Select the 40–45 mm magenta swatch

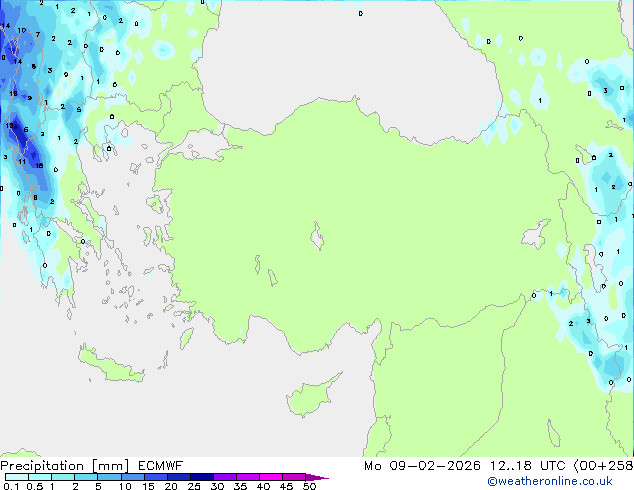point(271,477)
